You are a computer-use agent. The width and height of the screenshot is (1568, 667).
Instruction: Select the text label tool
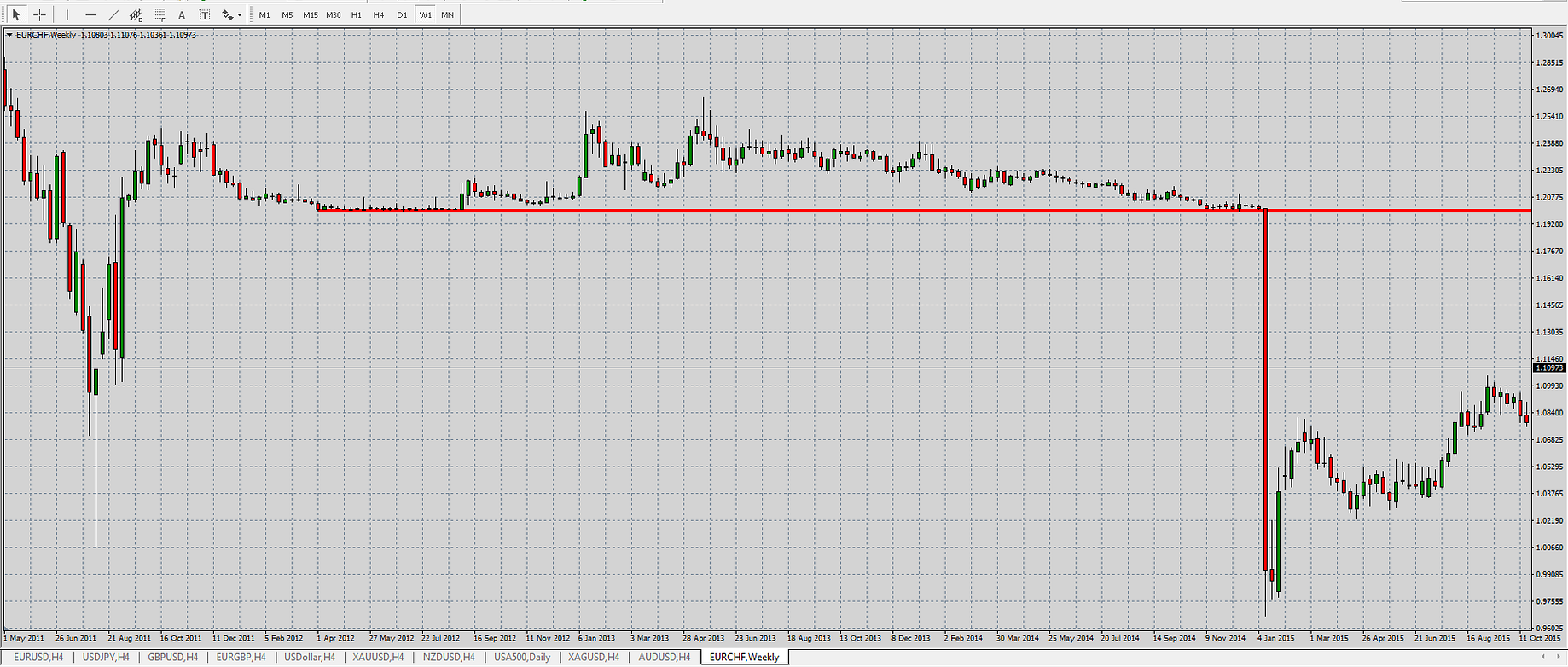click(205, 14)
